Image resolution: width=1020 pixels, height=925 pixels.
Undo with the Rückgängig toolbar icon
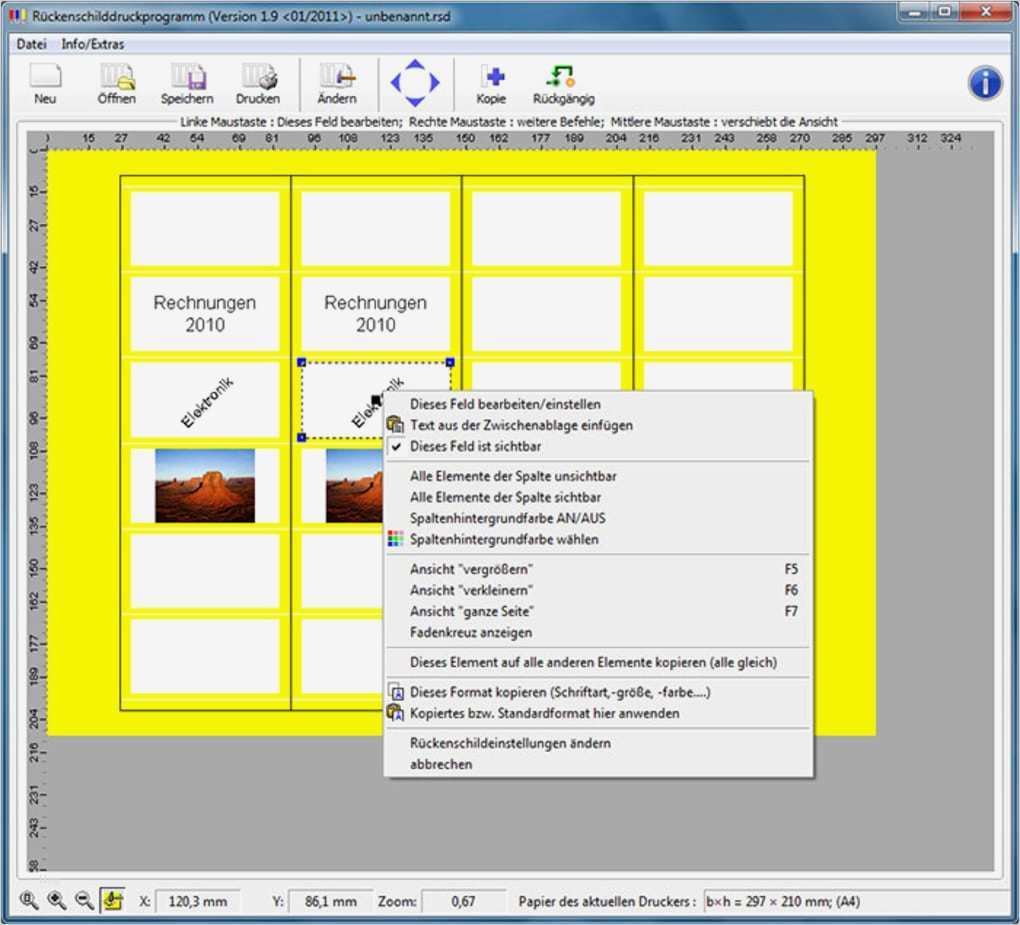coord(563,80)
